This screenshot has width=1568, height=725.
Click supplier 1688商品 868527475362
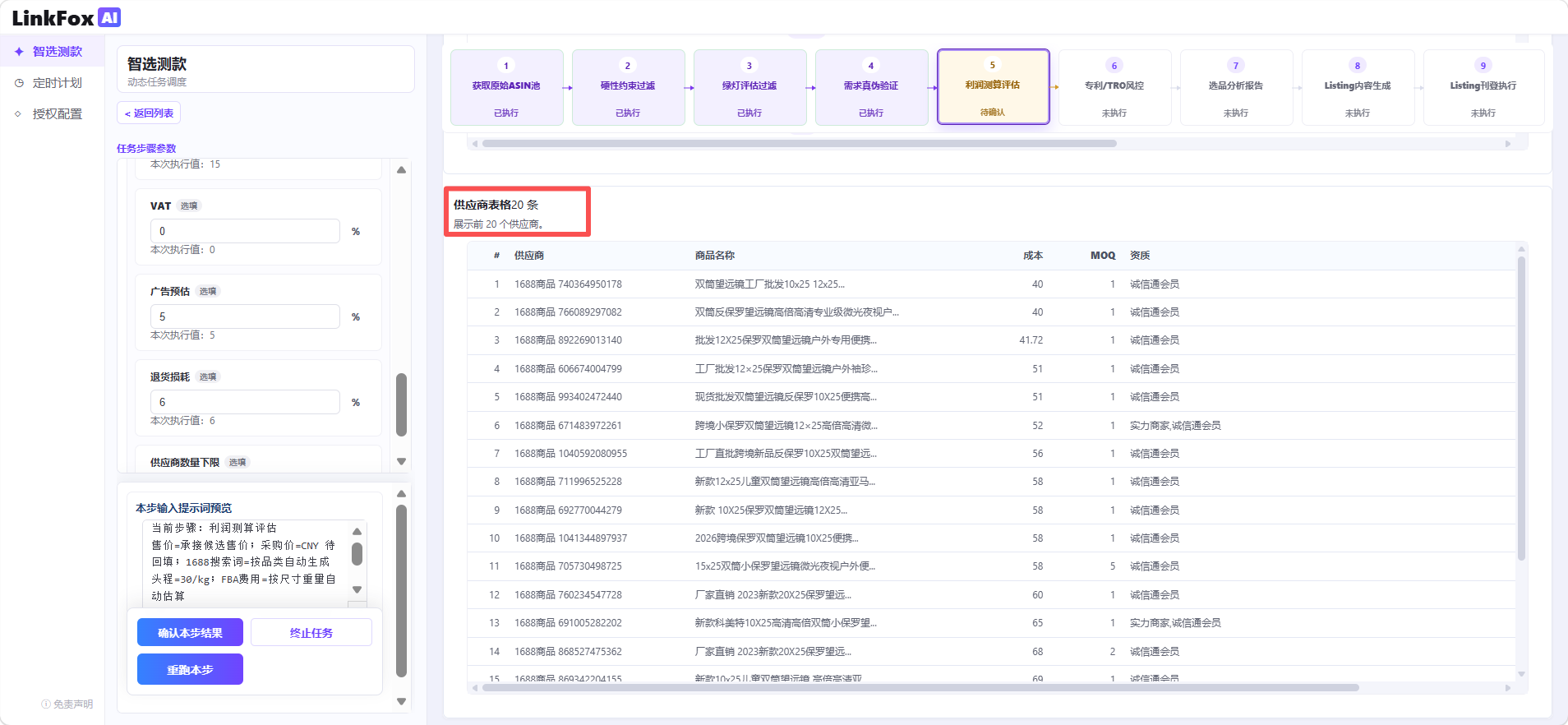click(568, 652)
